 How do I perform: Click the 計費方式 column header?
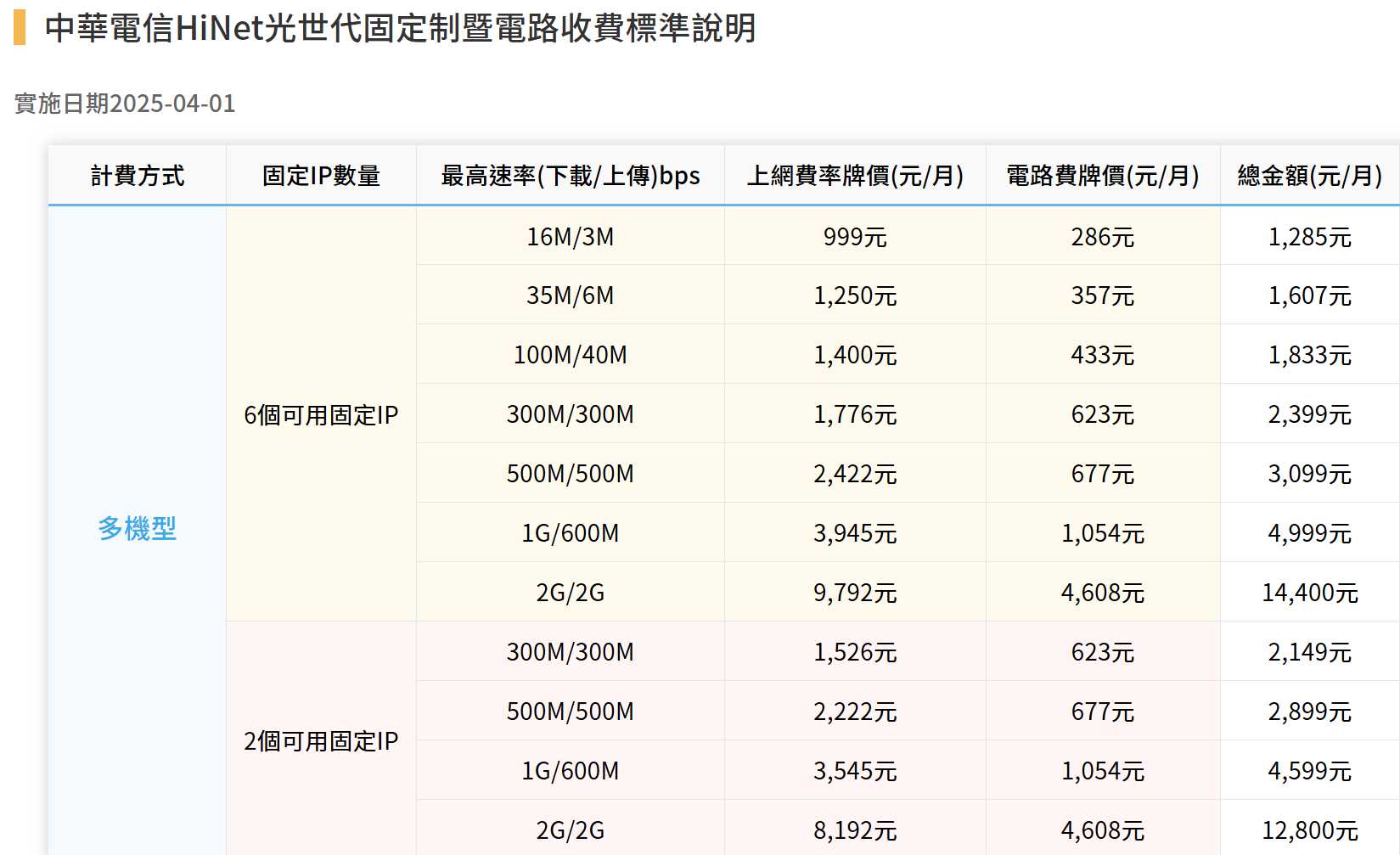138,176
